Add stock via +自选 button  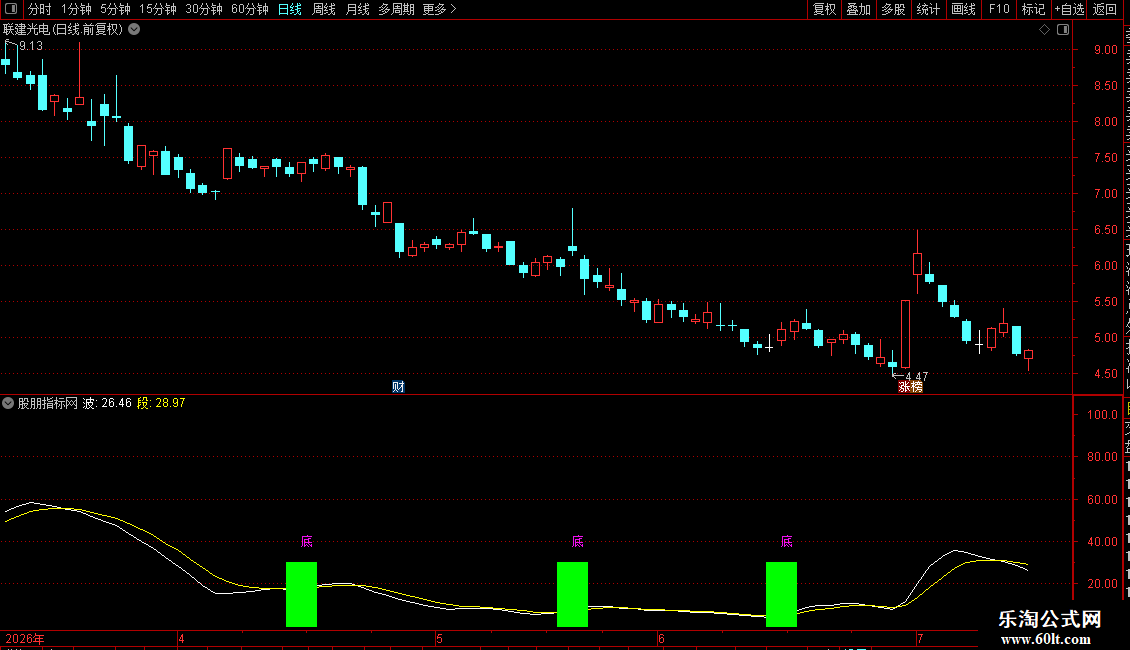pos(1069,9)
